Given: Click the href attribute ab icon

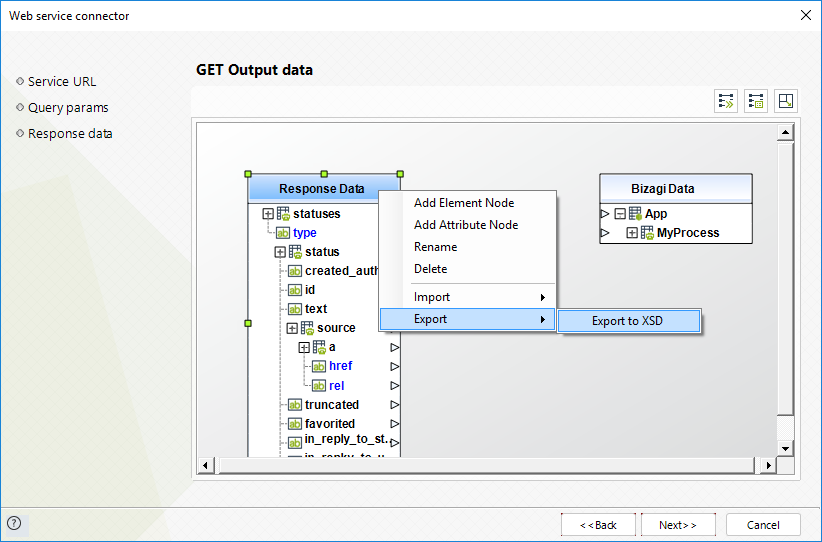Looking at the screenshot, I should click(319, 366).
